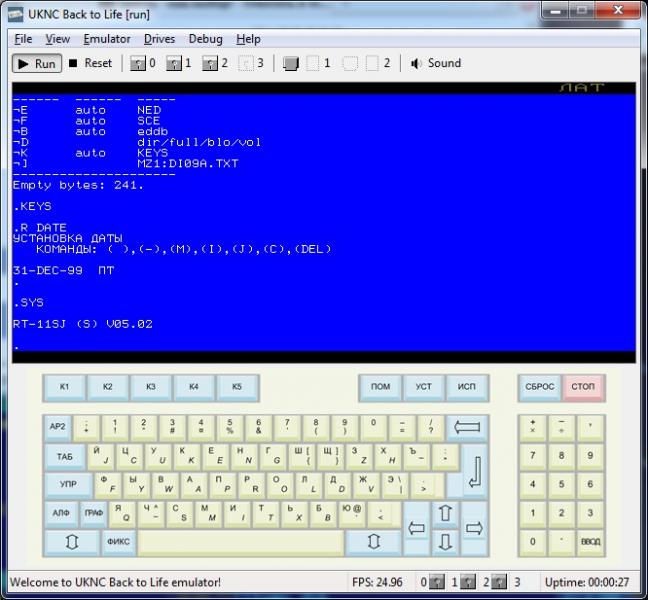The image size is (648, 600).
Task: Open floppy drive 2 toolbar icon
Action: point(214,63)
